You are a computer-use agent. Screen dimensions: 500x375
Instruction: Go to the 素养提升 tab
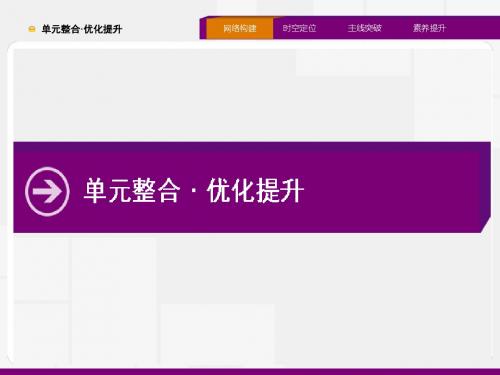pyautogui.click(x=429, y=28)
